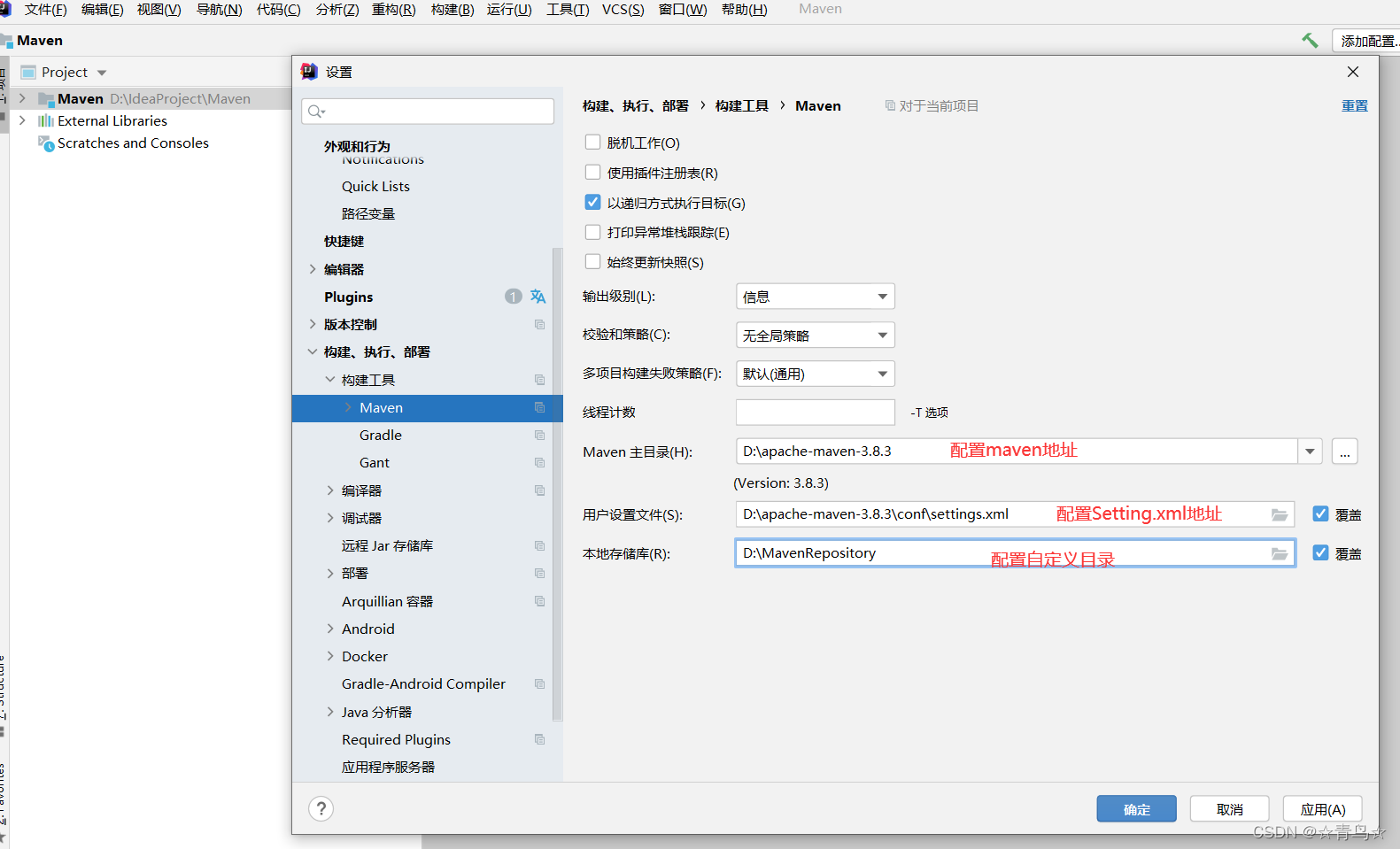The height and width of the screenshot is (849, 1400).
Task: Open the 导航(N) menu
Action: [x=219, y=10]
